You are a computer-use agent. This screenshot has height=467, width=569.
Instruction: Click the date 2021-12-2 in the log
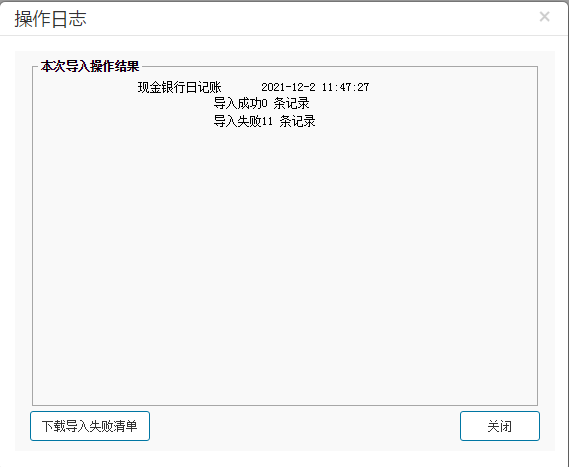point(288,87)
